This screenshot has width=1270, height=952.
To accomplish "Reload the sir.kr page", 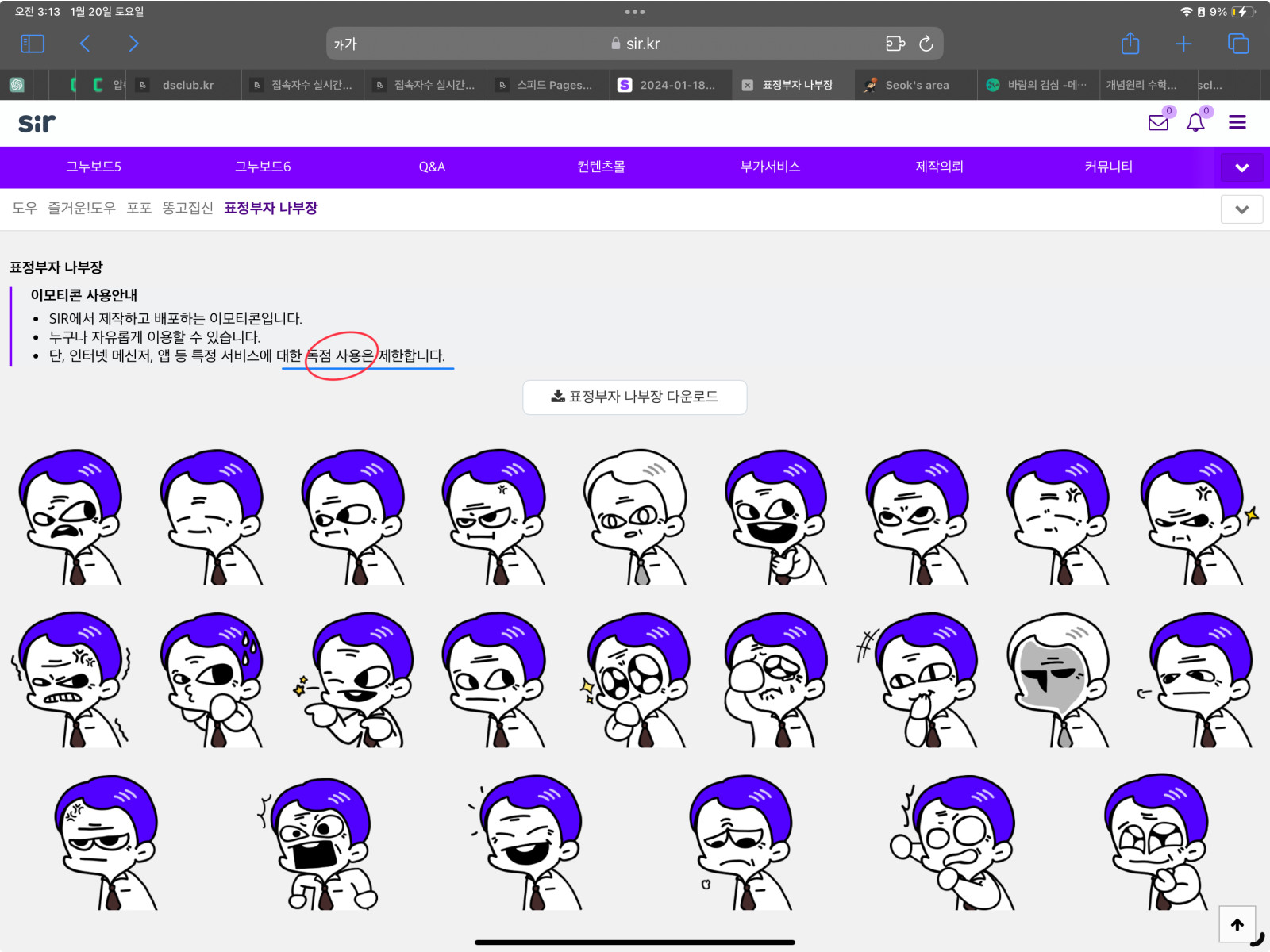I will click(x=926, y=44).
